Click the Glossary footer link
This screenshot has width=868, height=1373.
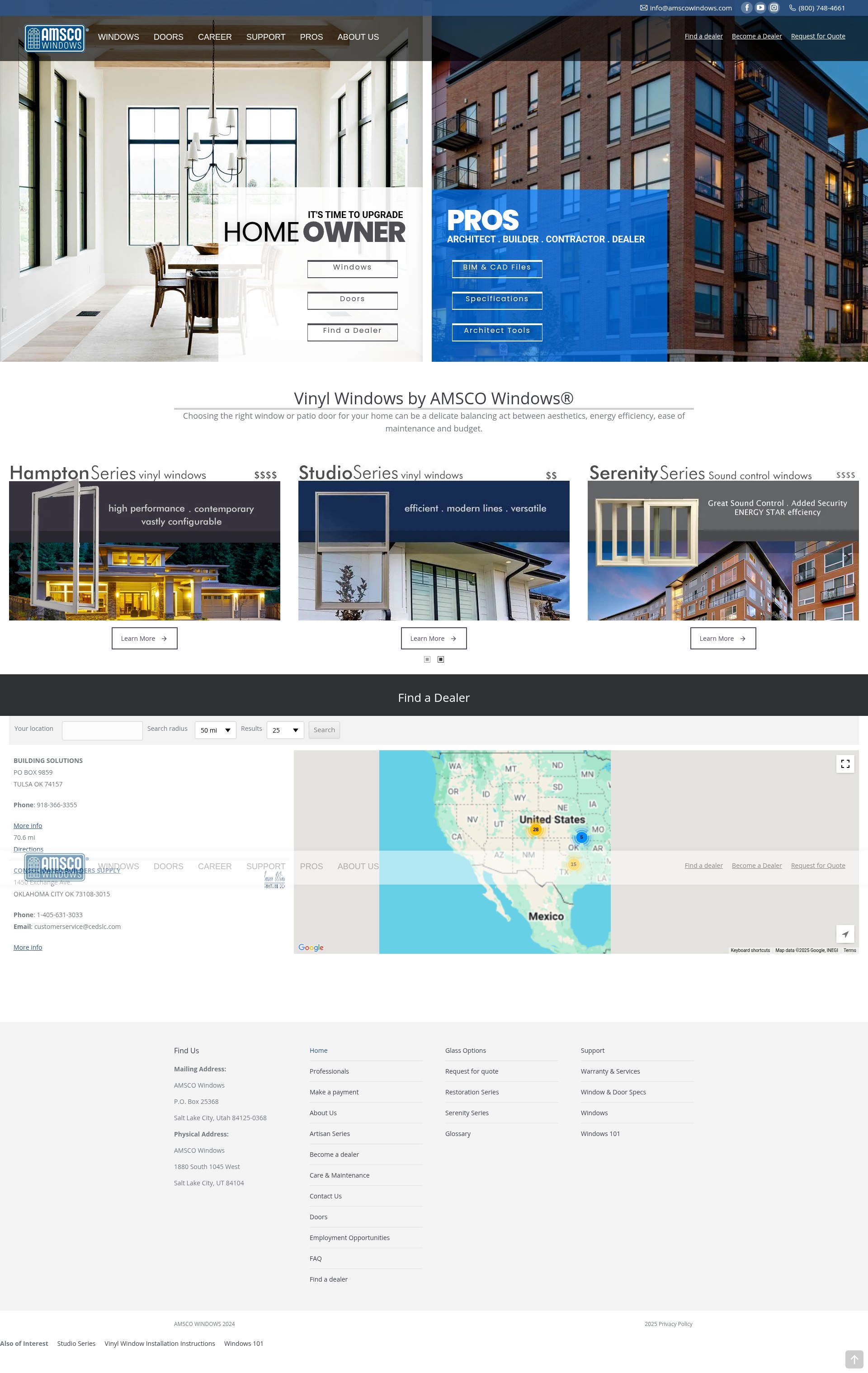(x=458, y=1133)
